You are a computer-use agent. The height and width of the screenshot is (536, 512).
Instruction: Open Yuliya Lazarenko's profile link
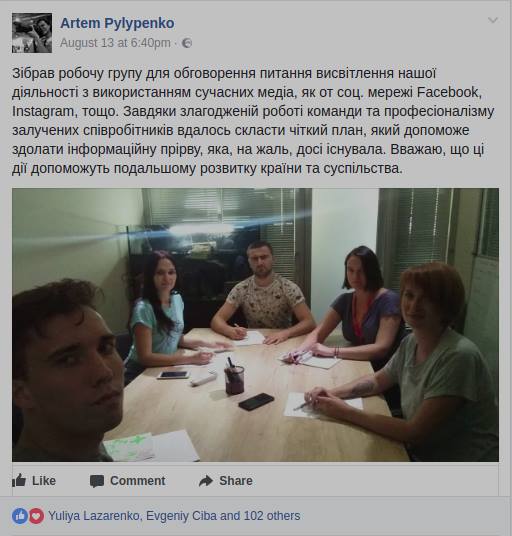(x=94, y=516)
